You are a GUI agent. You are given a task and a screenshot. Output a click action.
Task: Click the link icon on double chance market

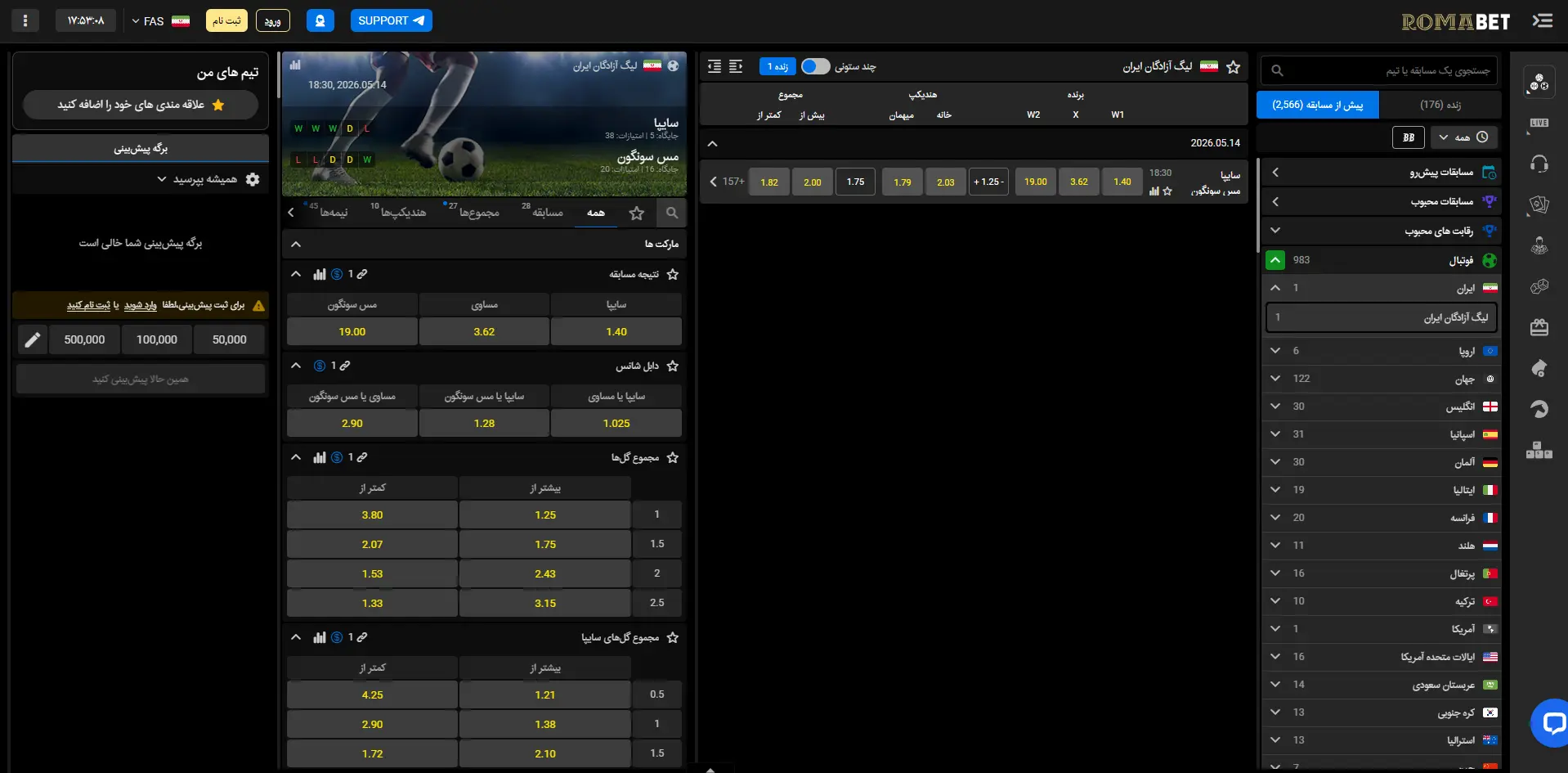(345, 366)
